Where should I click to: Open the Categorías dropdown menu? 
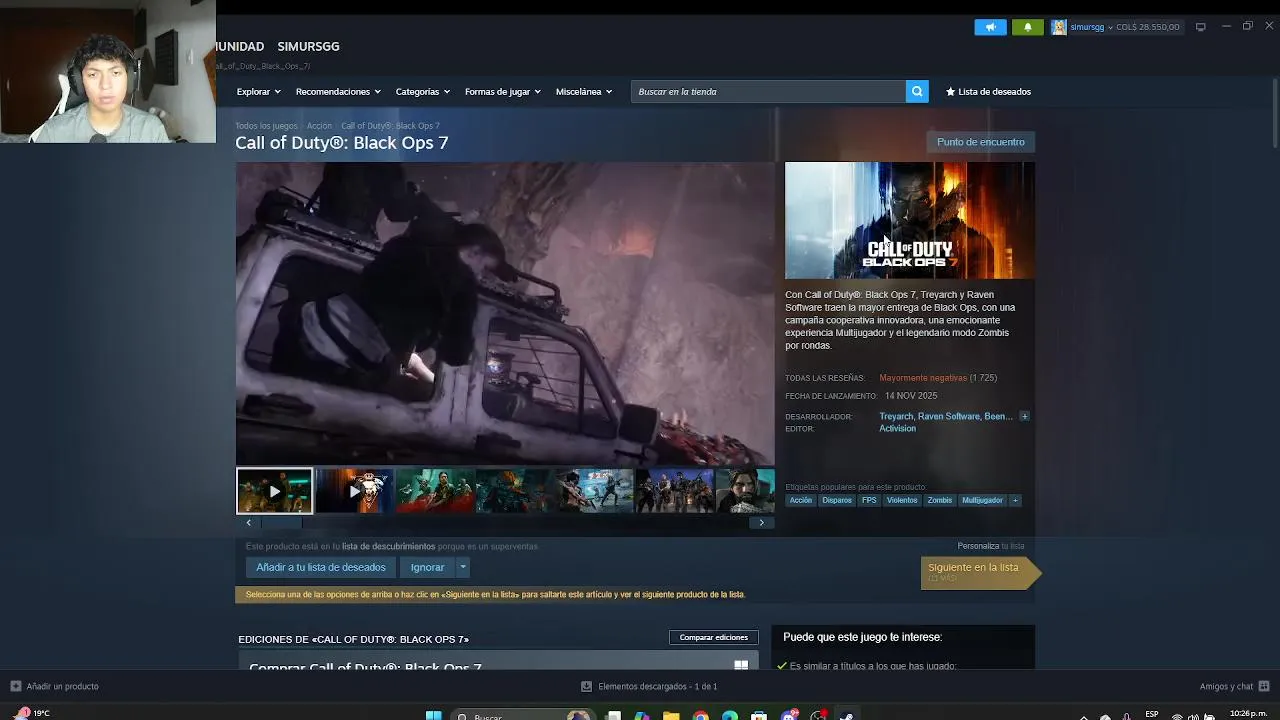(x=422, y=92)
